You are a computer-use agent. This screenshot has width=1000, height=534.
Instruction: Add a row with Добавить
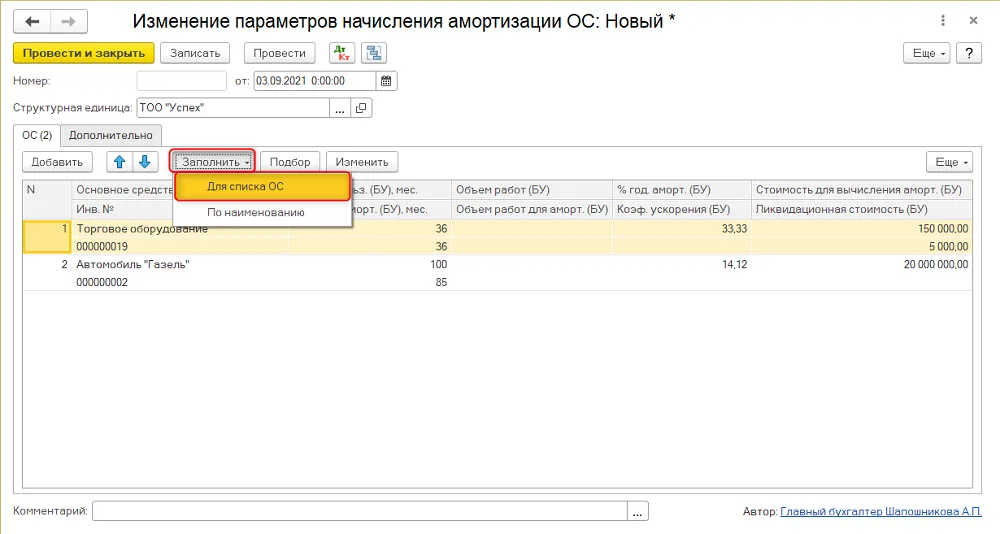[57, 162]
